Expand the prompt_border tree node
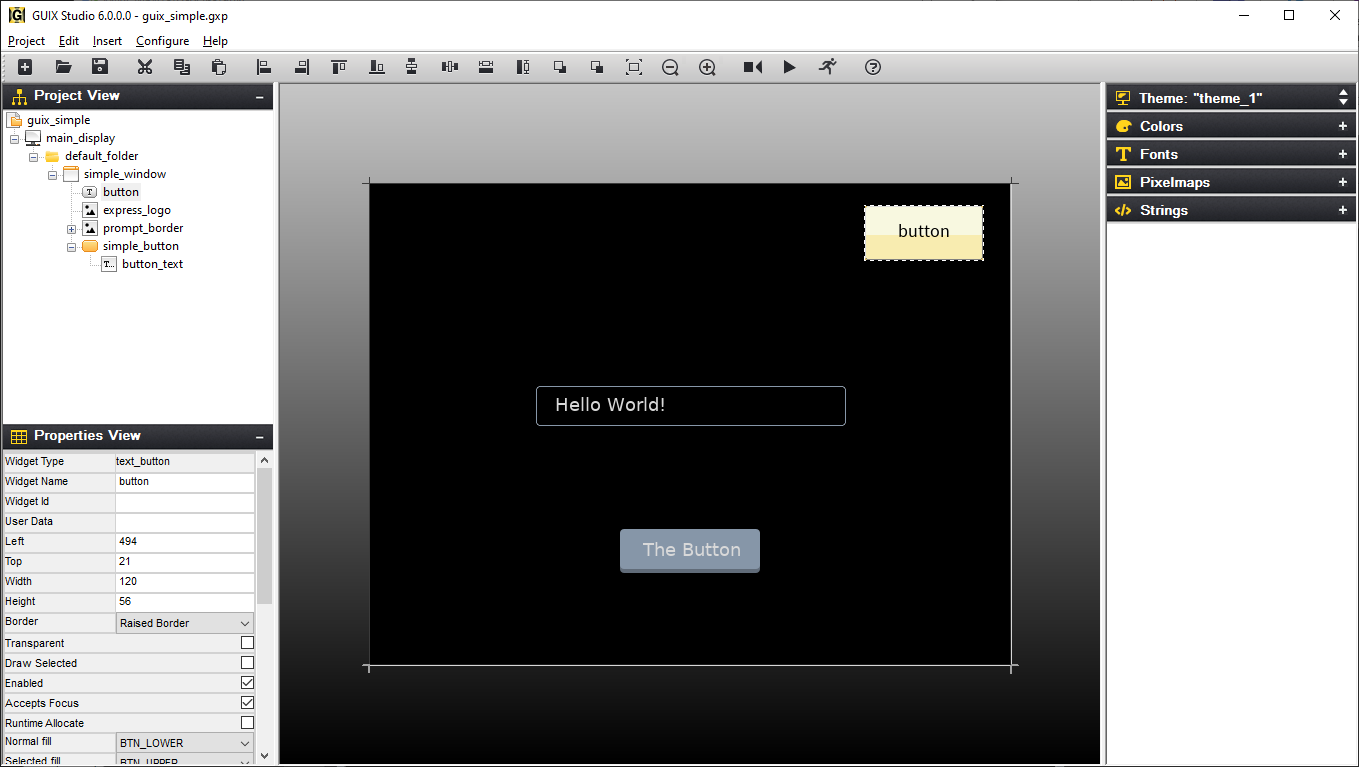This screenshot has width=1359, height=767. pyautogui.click(x=70, y=227)
